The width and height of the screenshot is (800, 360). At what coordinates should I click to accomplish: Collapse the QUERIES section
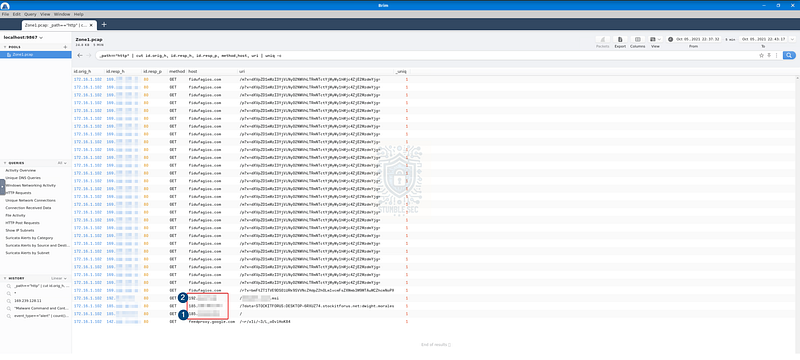pos(6,163)
